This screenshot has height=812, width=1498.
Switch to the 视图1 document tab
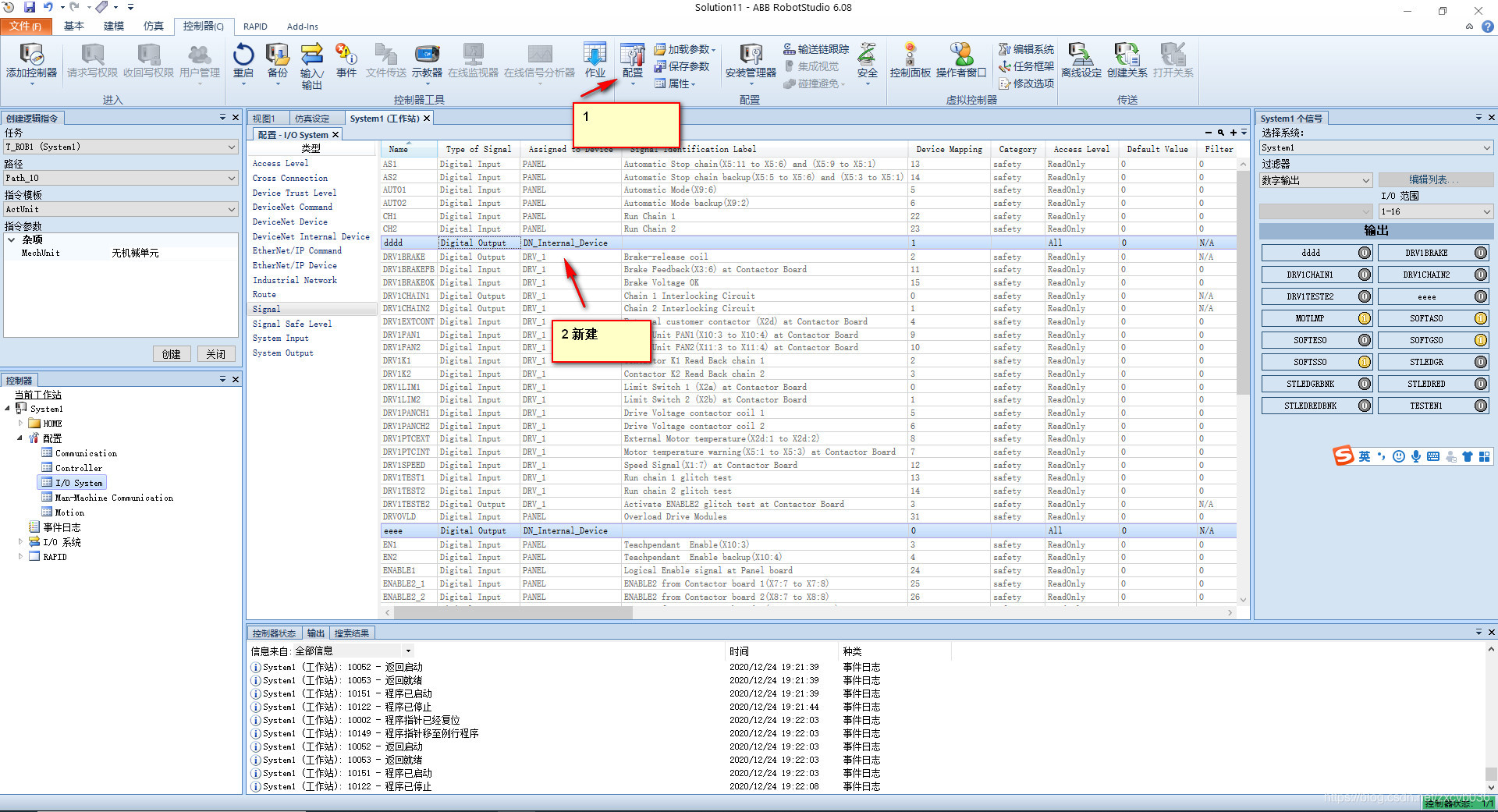click(264, 119)
